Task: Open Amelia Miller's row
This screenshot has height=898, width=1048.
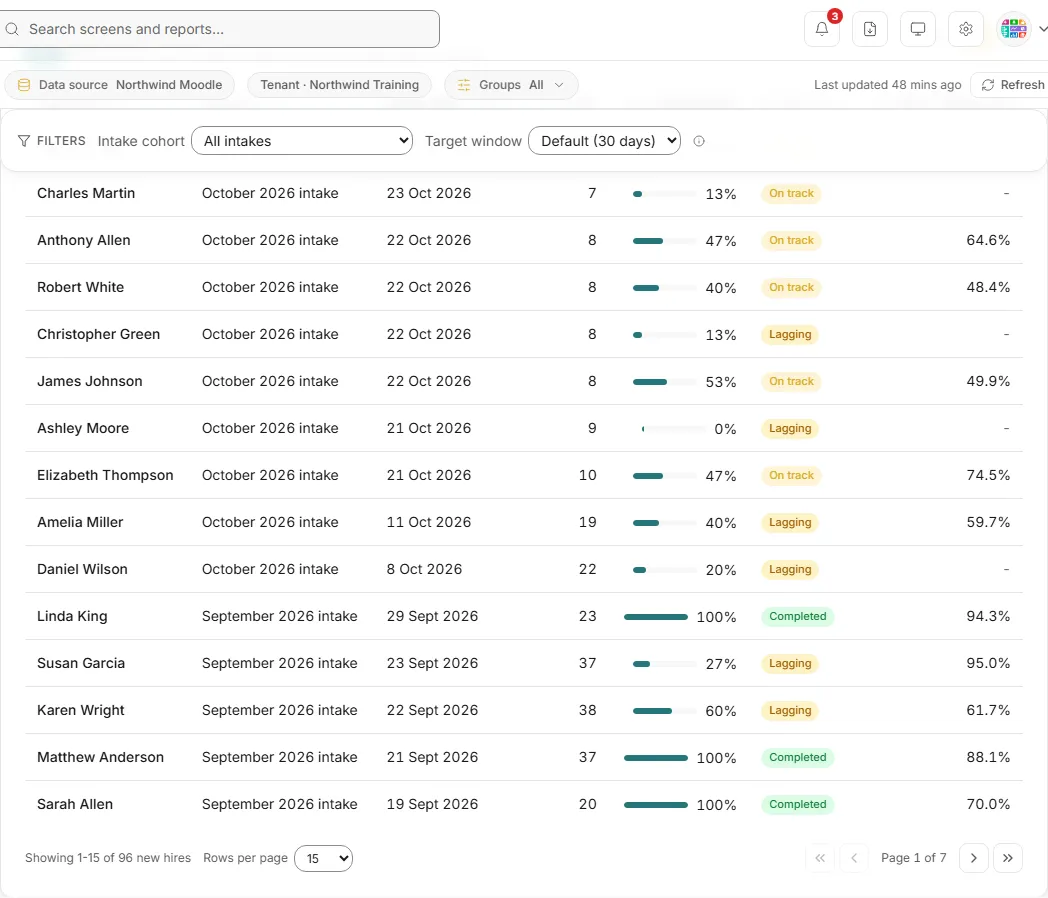Action: (523, 522)
